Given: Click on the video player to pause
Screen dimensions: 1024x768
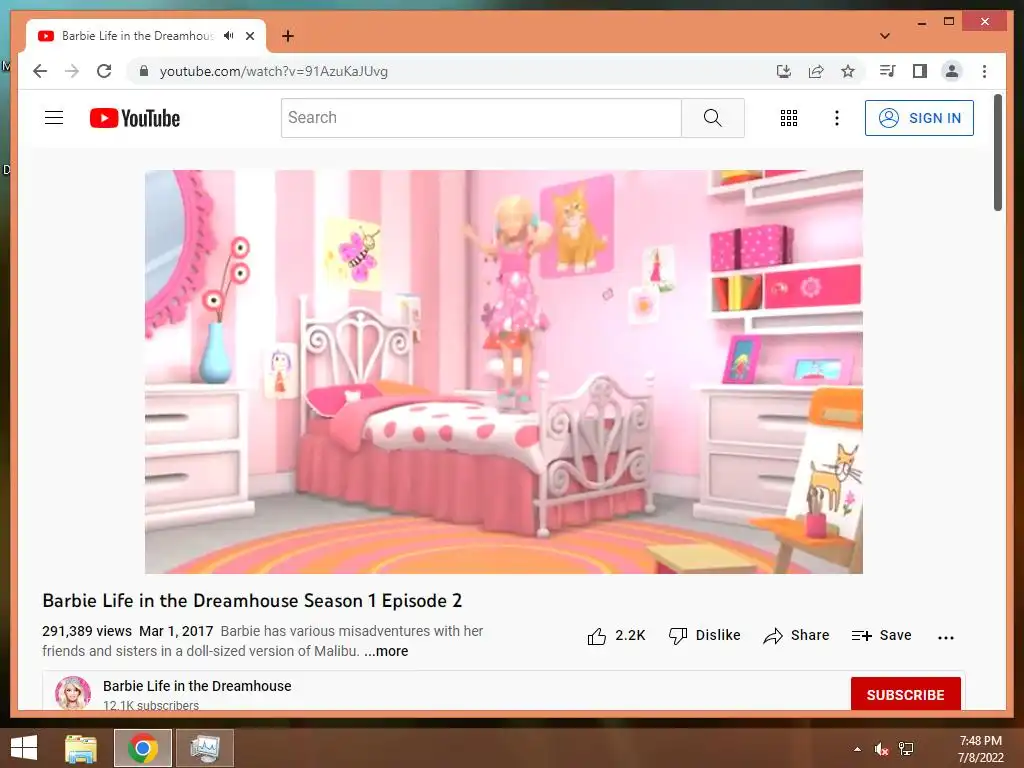Looking at the screenshot, I should point(504,372).
